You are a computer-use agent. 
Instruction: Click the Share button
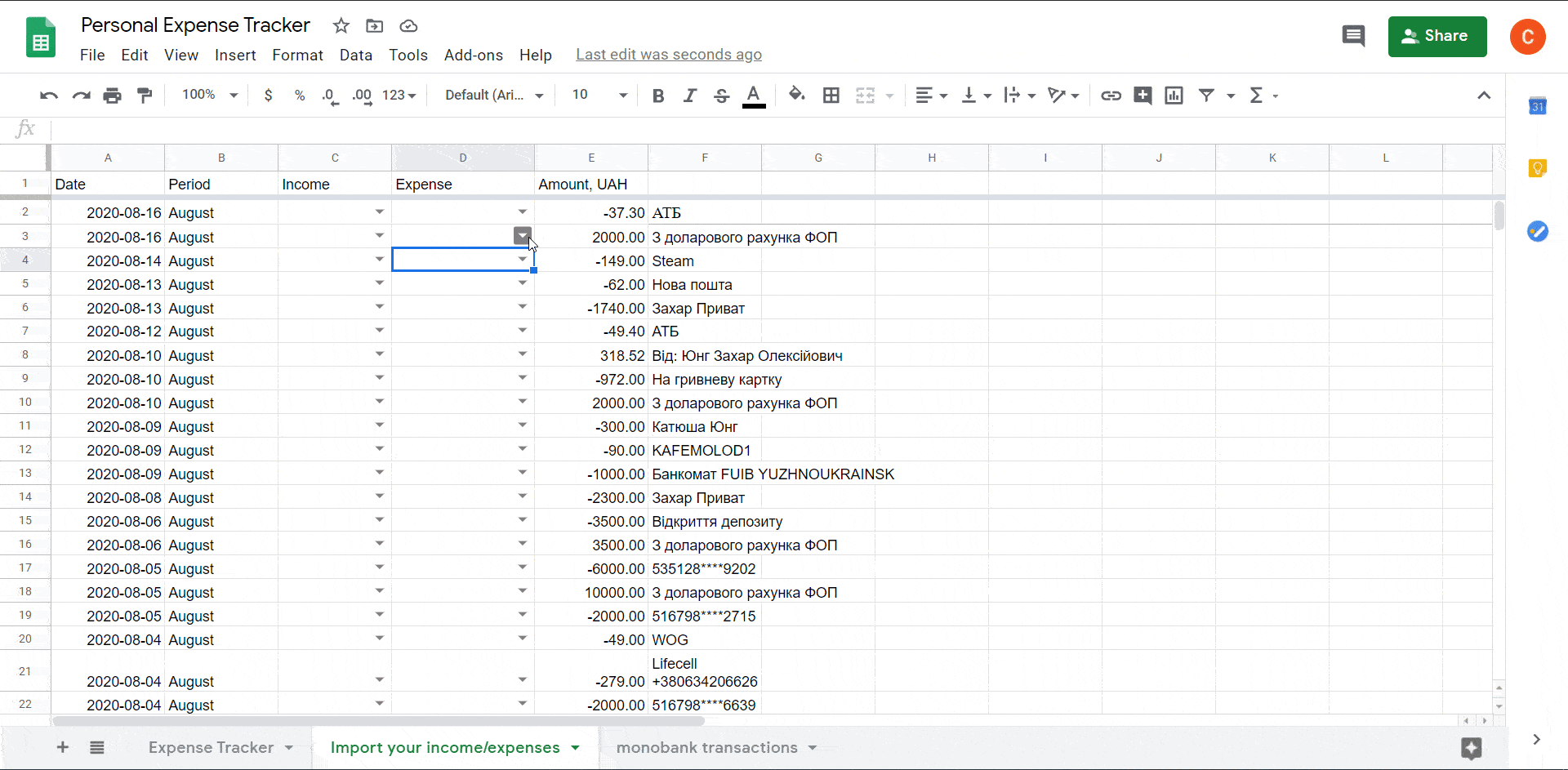1437,36
